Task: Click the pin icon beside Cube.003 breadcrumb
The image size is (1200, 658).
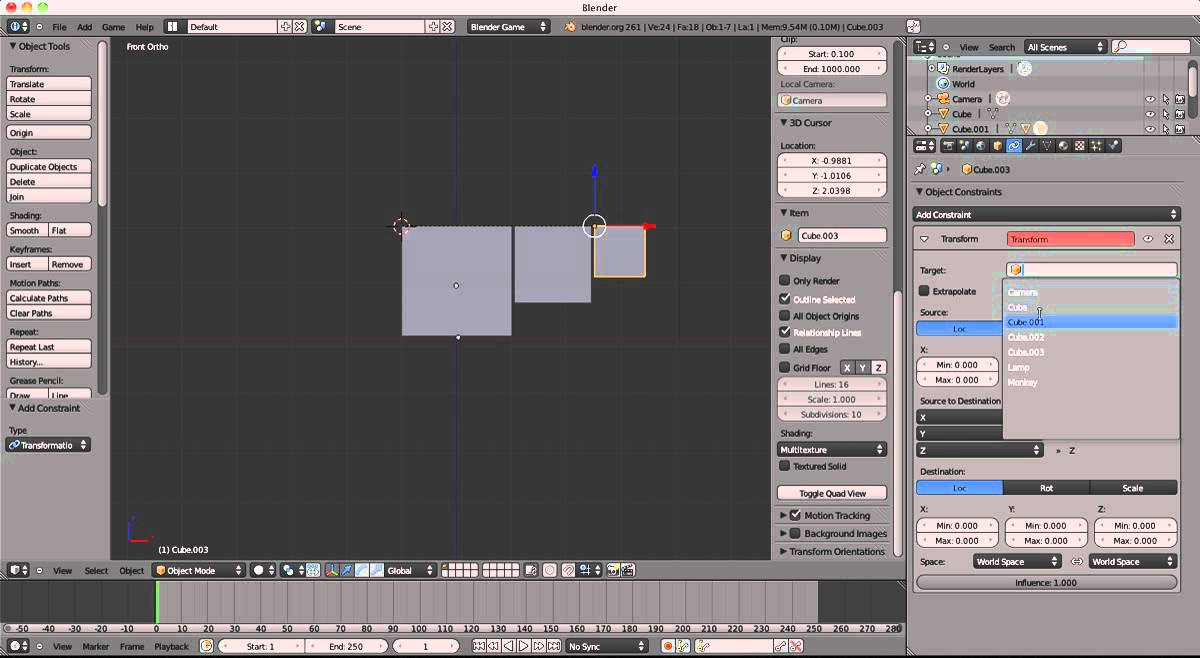Action: [920, 169]
